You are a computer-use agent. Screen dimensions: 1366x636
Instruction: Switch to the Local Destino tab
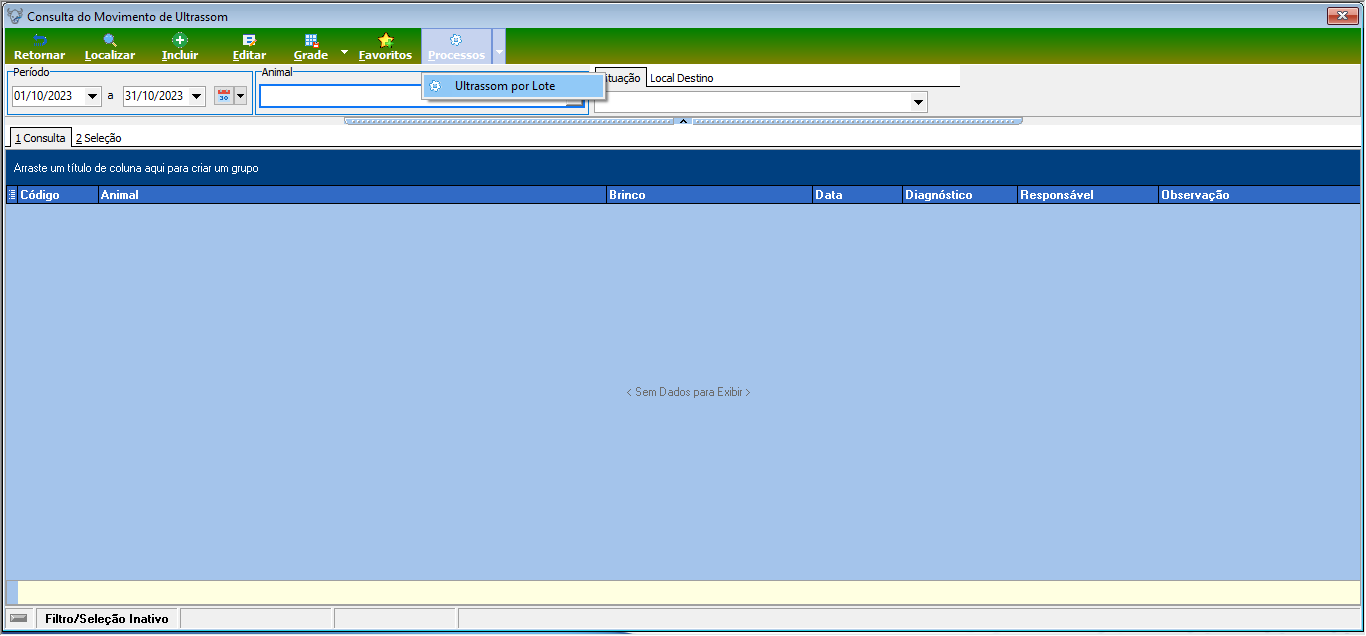pos(681,78)
